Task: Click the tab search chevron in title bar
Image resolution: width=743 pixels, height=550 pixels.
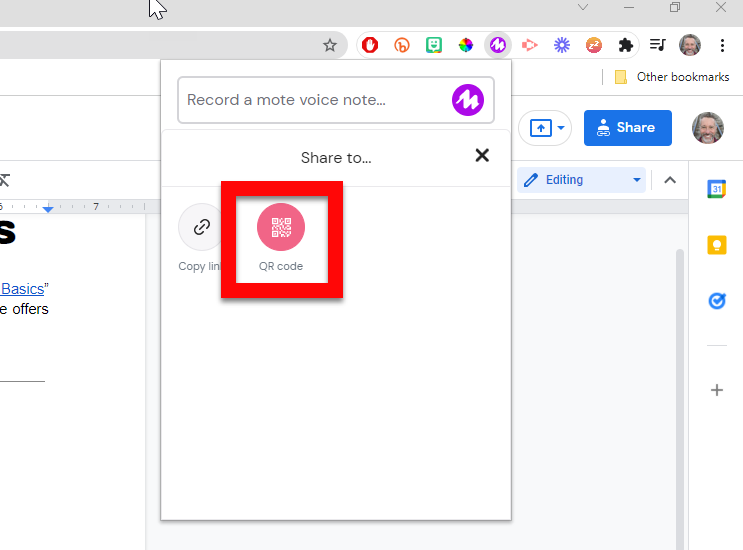Action: point(583,7)
